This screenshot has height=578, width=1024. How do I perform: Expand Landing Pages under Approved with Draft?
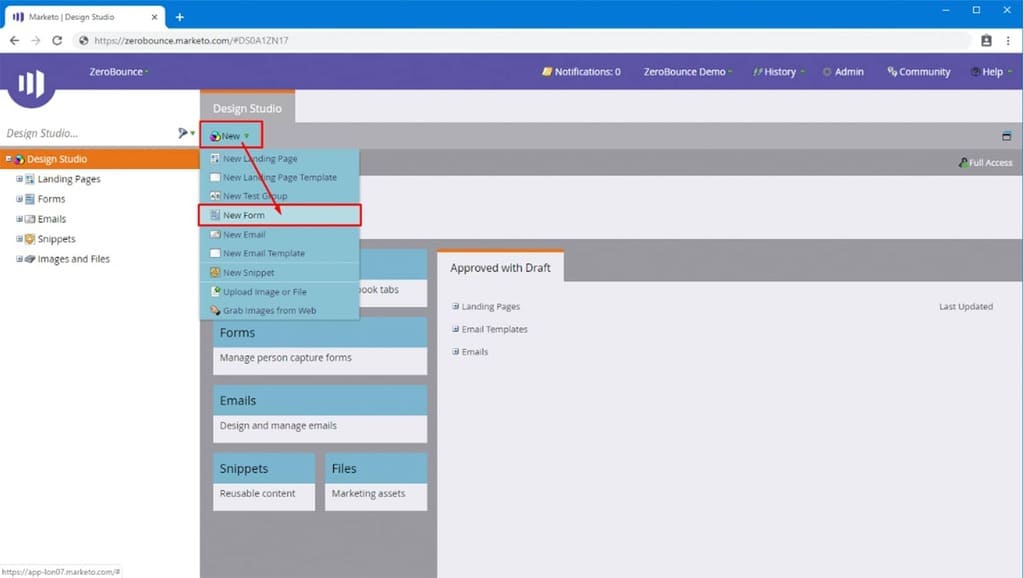pyautogui.click(x=455, y=306)
